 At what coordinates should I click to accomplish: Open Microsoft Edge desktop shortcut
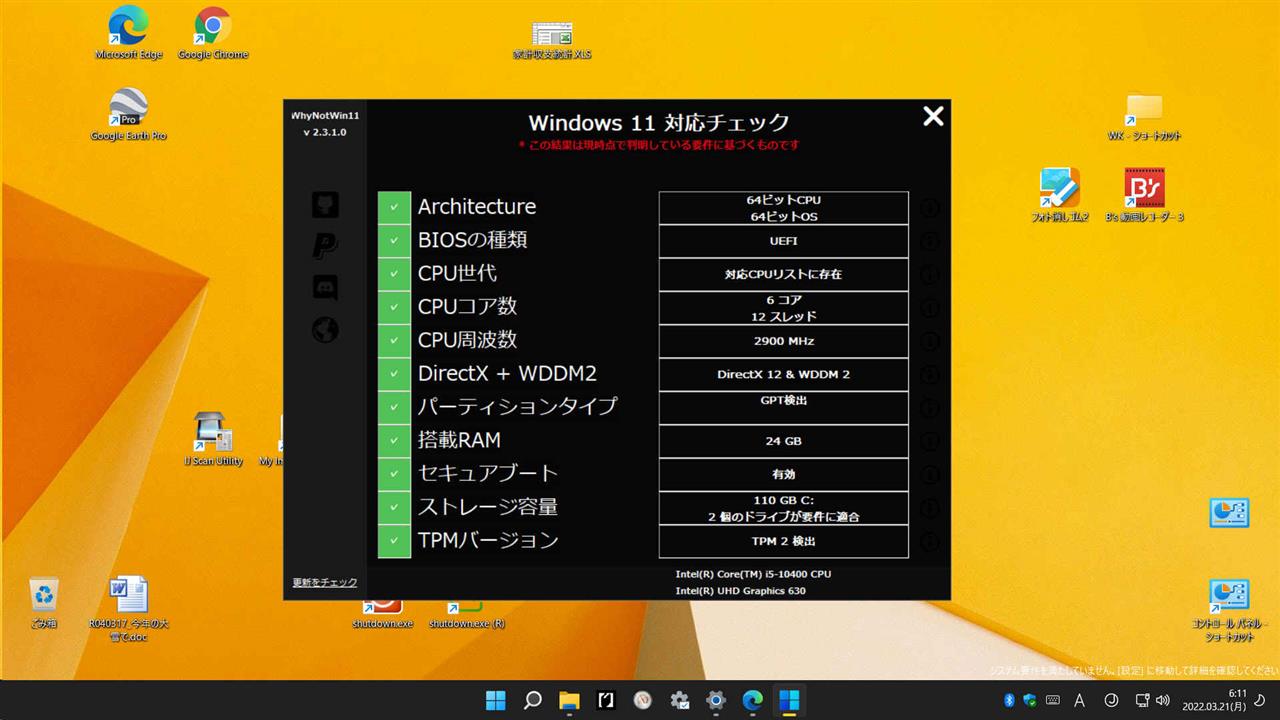[128, 34]
